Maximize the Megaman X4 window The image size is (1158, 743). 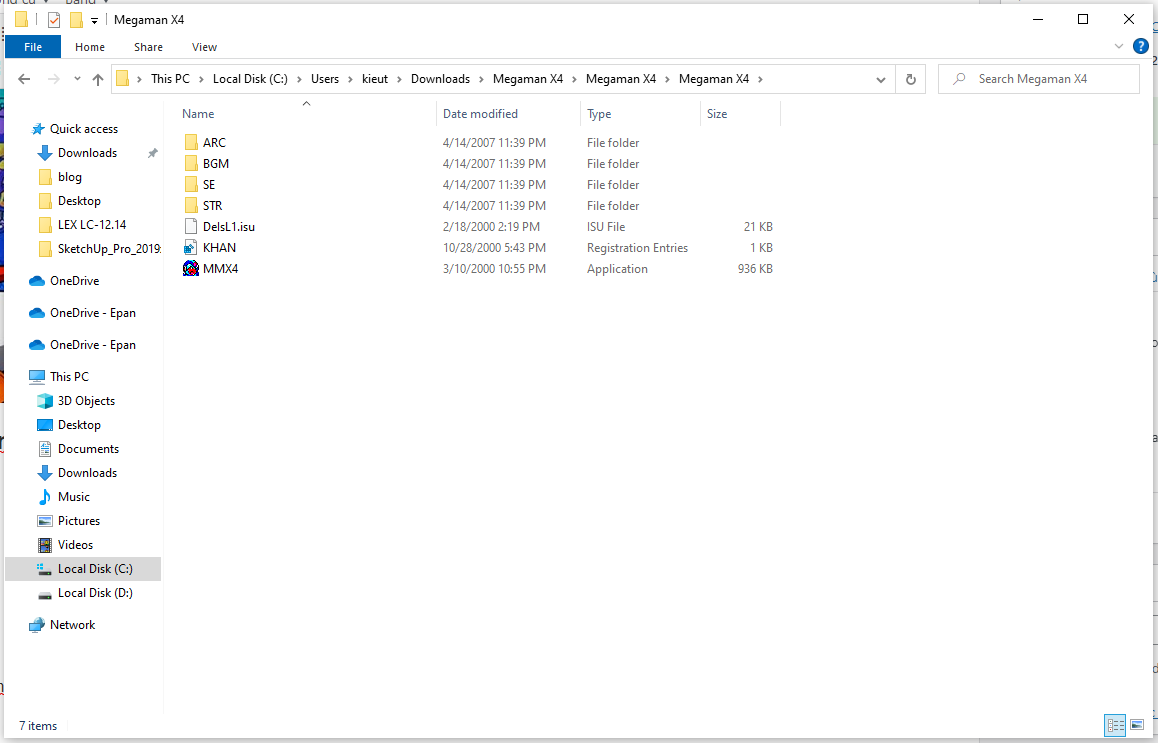click(1083, 19)
